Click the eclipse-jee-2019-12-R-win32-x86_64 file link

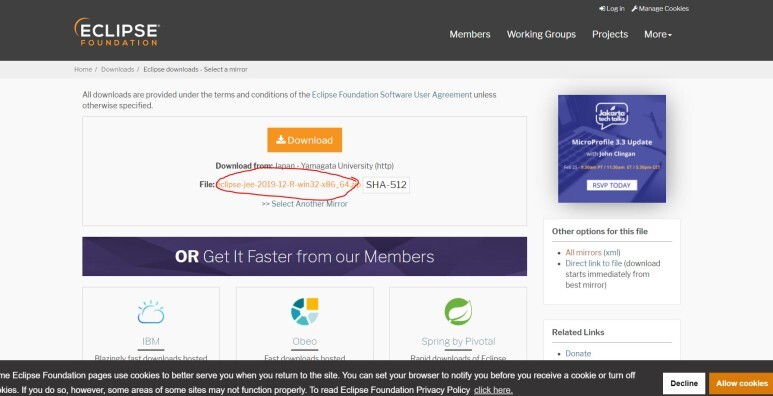[288, 184]
